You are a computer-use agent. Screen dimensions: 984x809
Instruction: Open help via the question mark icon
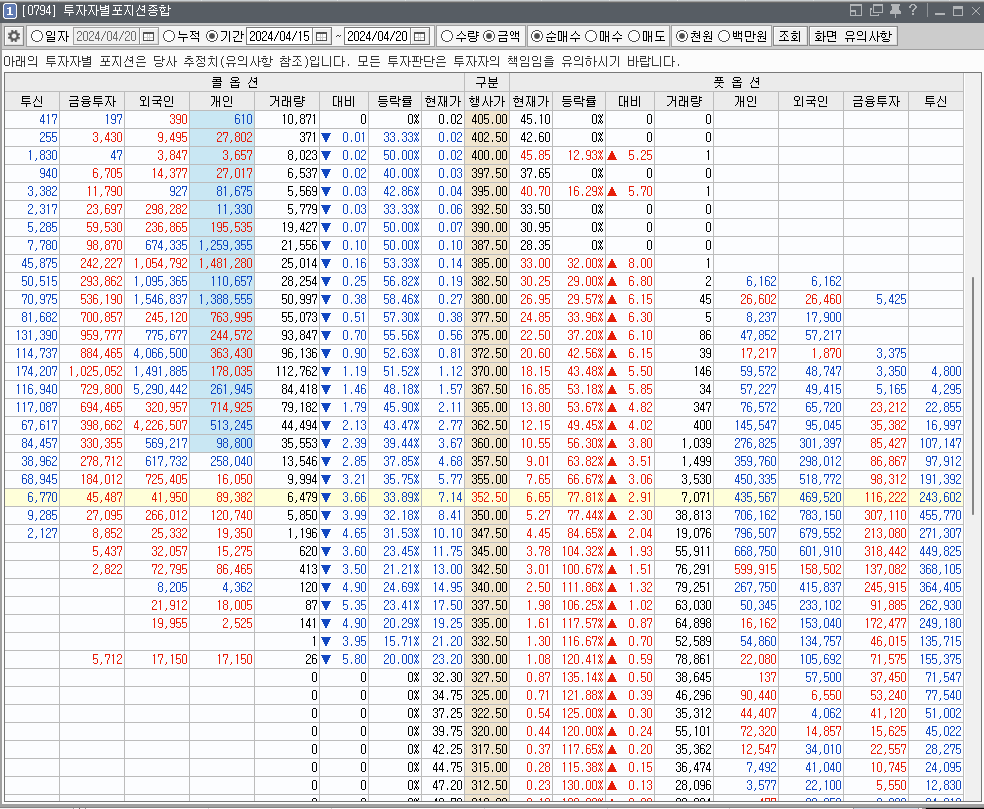[x=912, y=11]
